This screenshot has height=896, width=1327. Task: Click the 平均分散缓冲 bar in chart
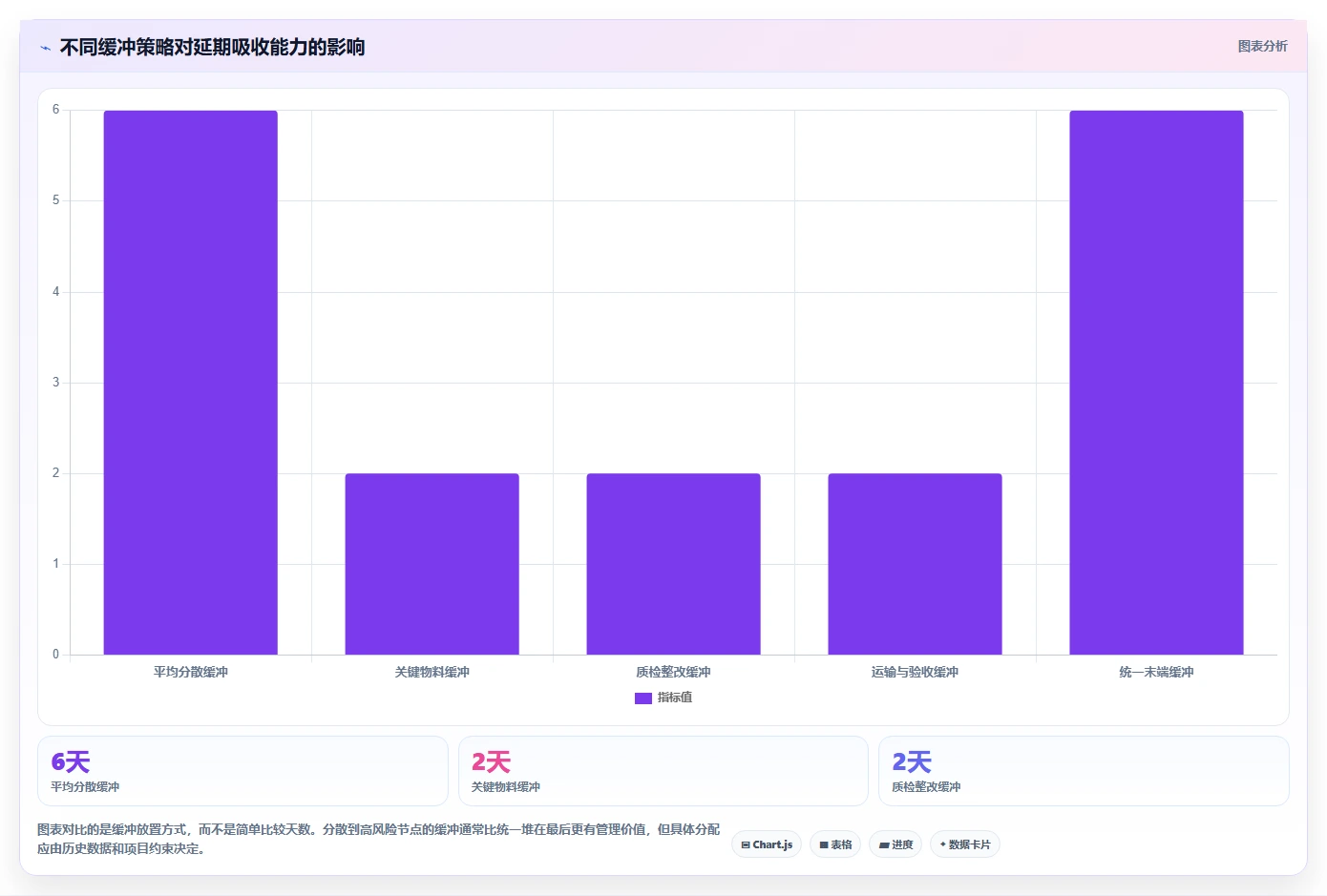coord(191,383)
